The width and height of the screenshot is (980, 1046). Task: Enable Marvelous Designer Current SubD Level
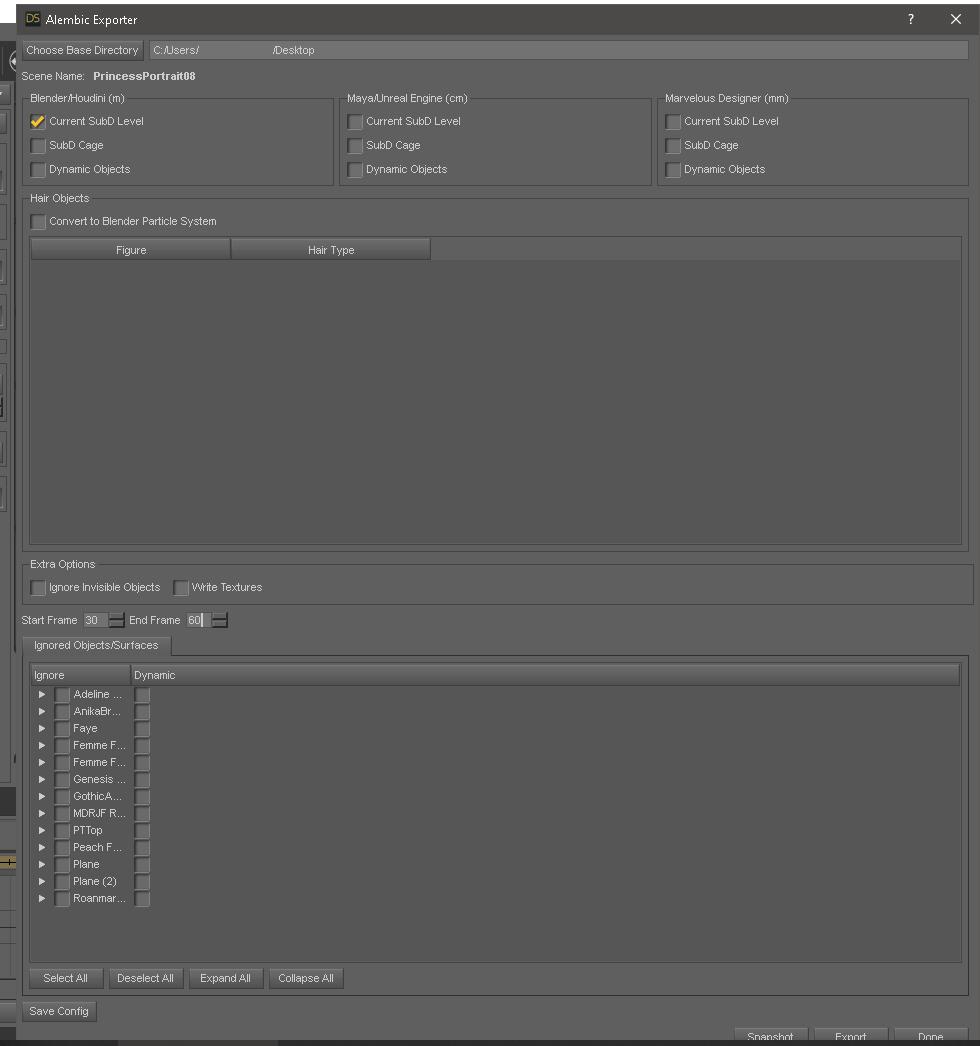coord(673,121)
